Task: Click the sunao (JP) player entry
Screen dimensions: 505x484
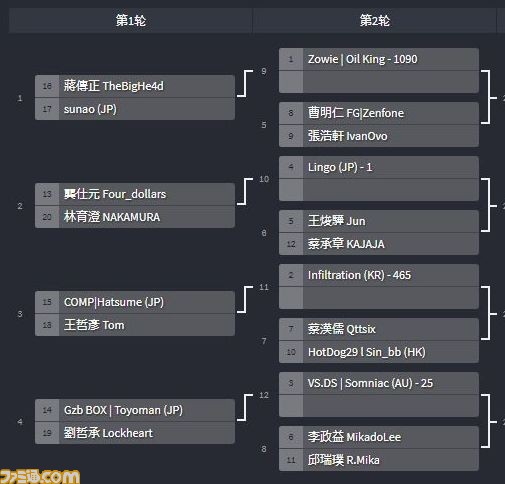Action: pos(135,109)
